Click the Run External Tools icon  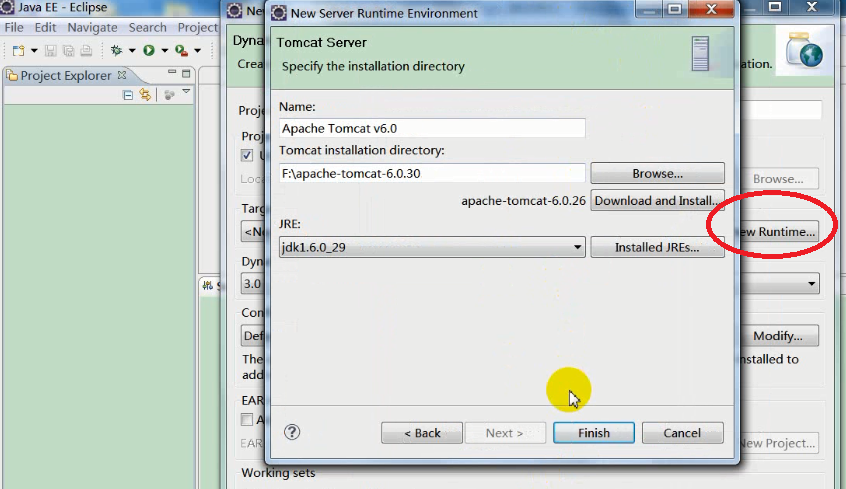(182, 51)
